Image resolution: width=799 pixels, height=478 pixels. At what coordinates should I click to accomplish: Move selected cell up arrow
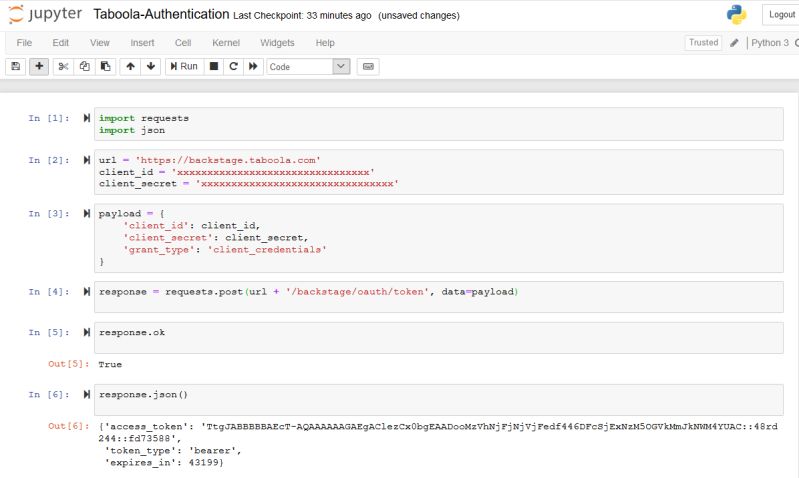pos(130,66)
